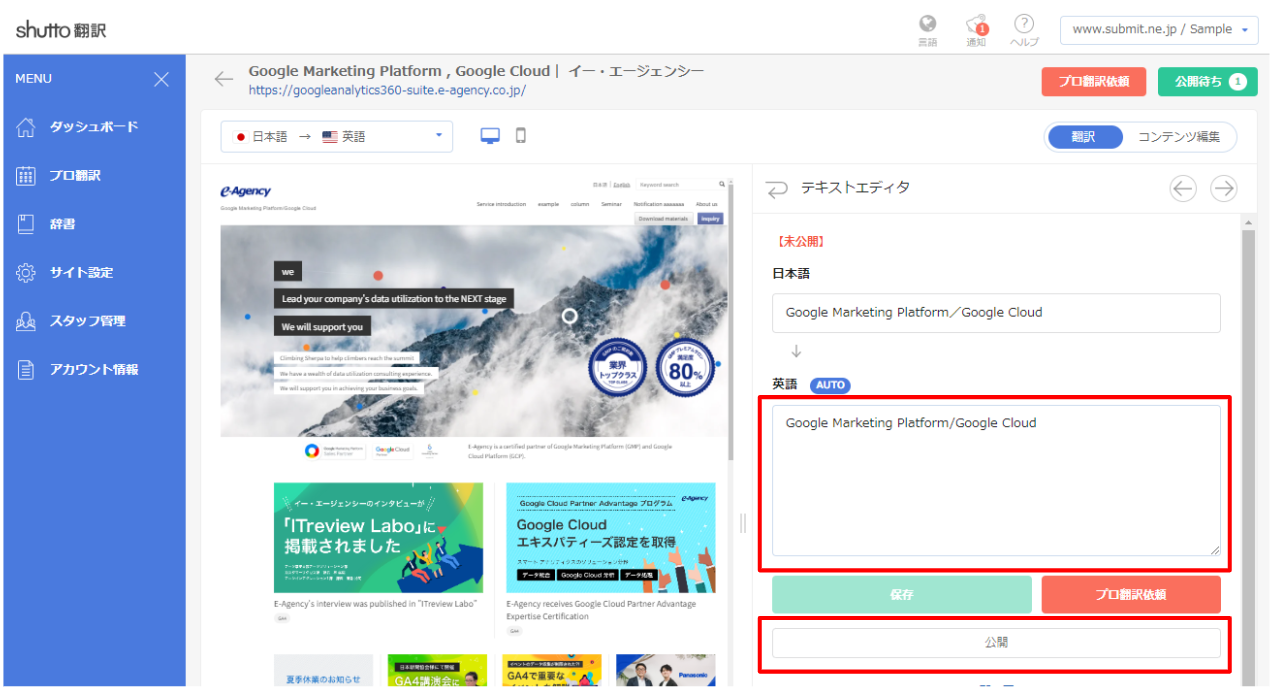The image size is (1271, 692).
Task: Open the 日本語 → 英語 language pair dropdown
Action: pyautogui.click(x=337, y=137)
